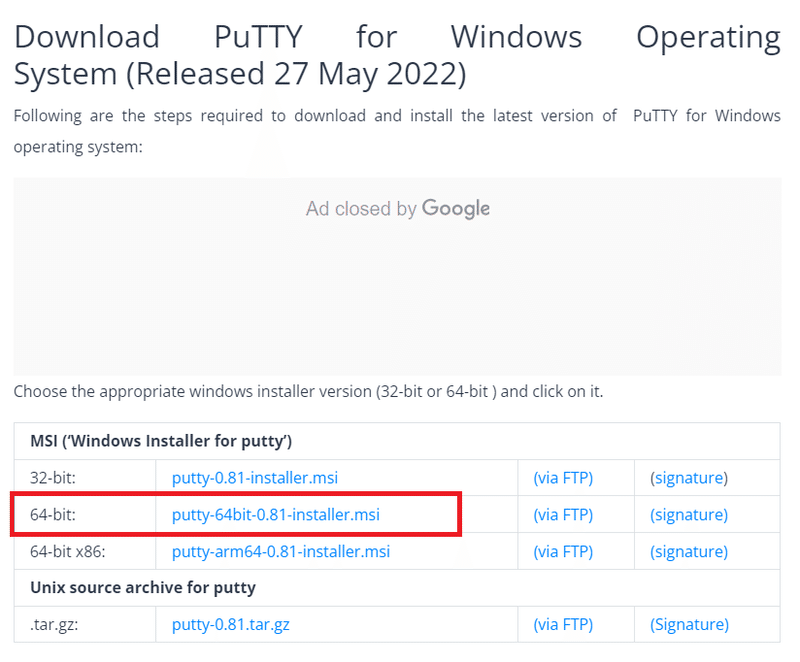Open the via FTP link in the 32-bit row

(x=563, y=478)
